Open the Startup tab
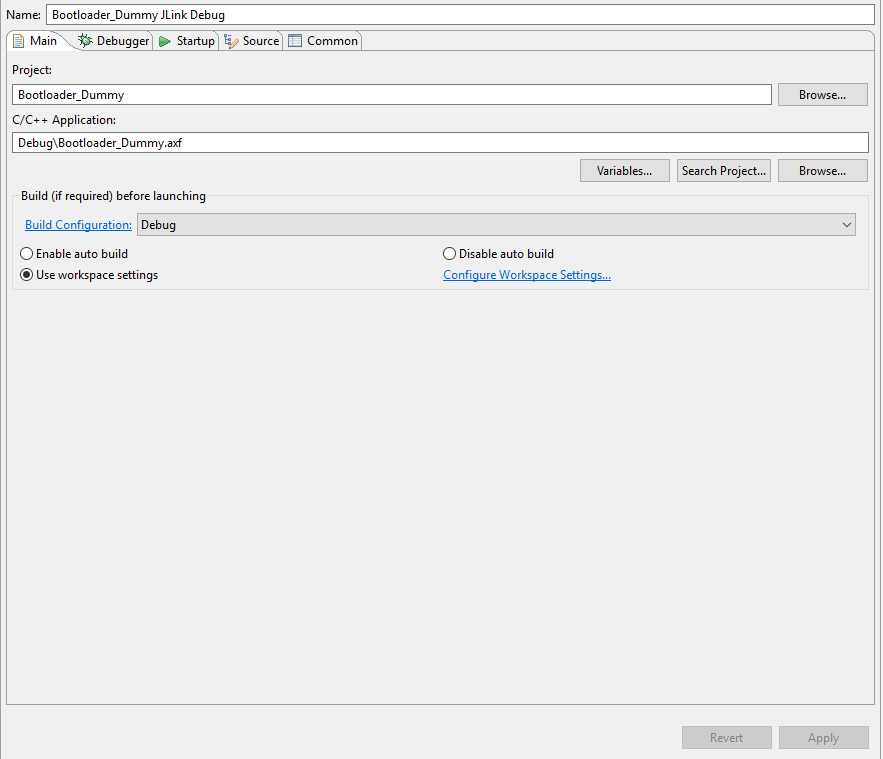The image size is (883, 759). click(187, 41)
